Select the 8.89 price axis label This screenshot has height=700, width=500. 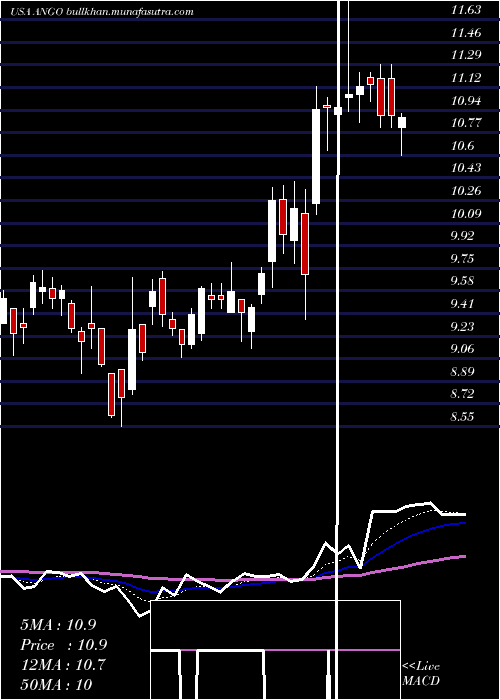pos(462,371)
